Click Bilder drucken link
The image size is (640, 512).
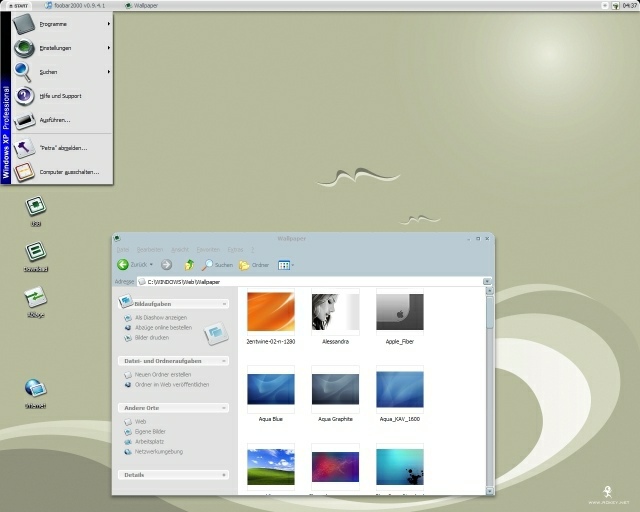151,338
